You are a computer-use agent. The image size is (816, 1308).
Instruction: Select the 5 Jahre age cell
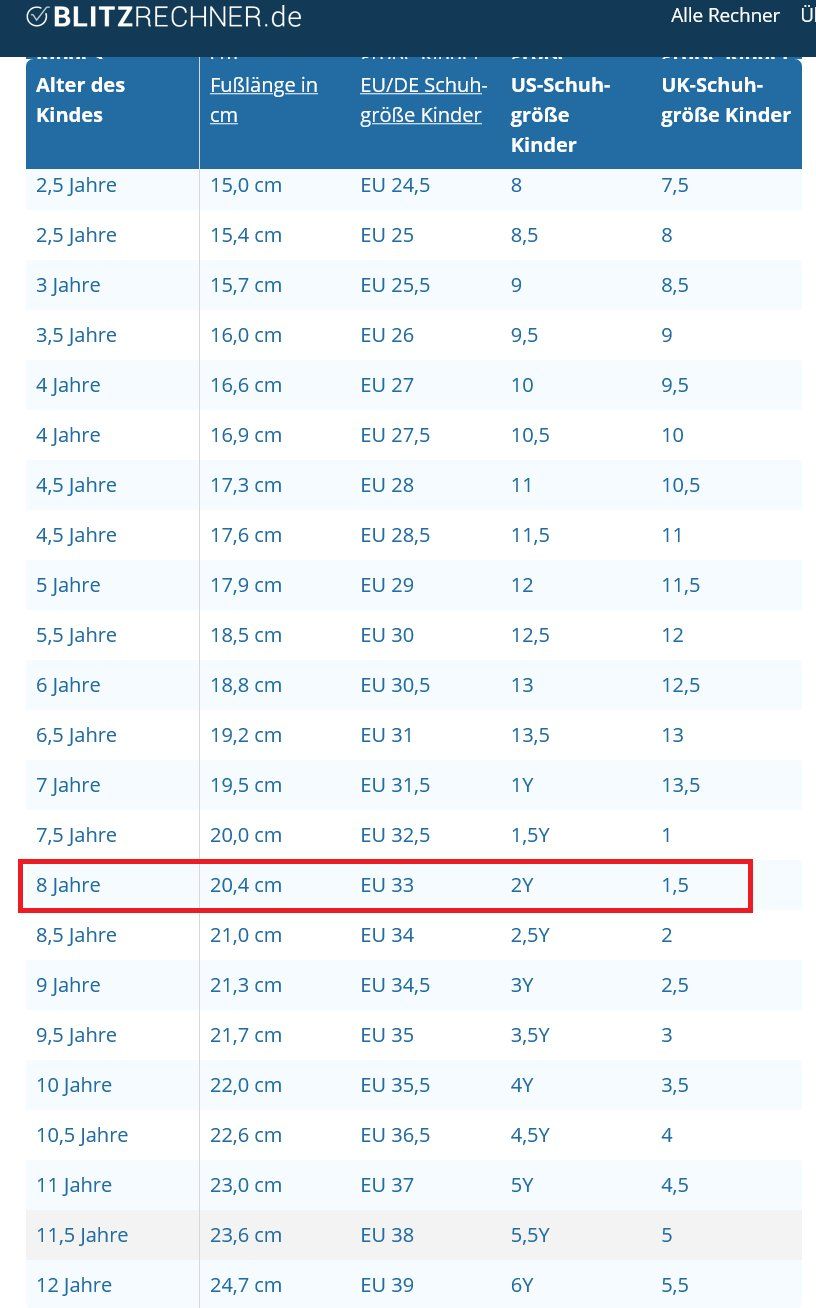(68, 585)
